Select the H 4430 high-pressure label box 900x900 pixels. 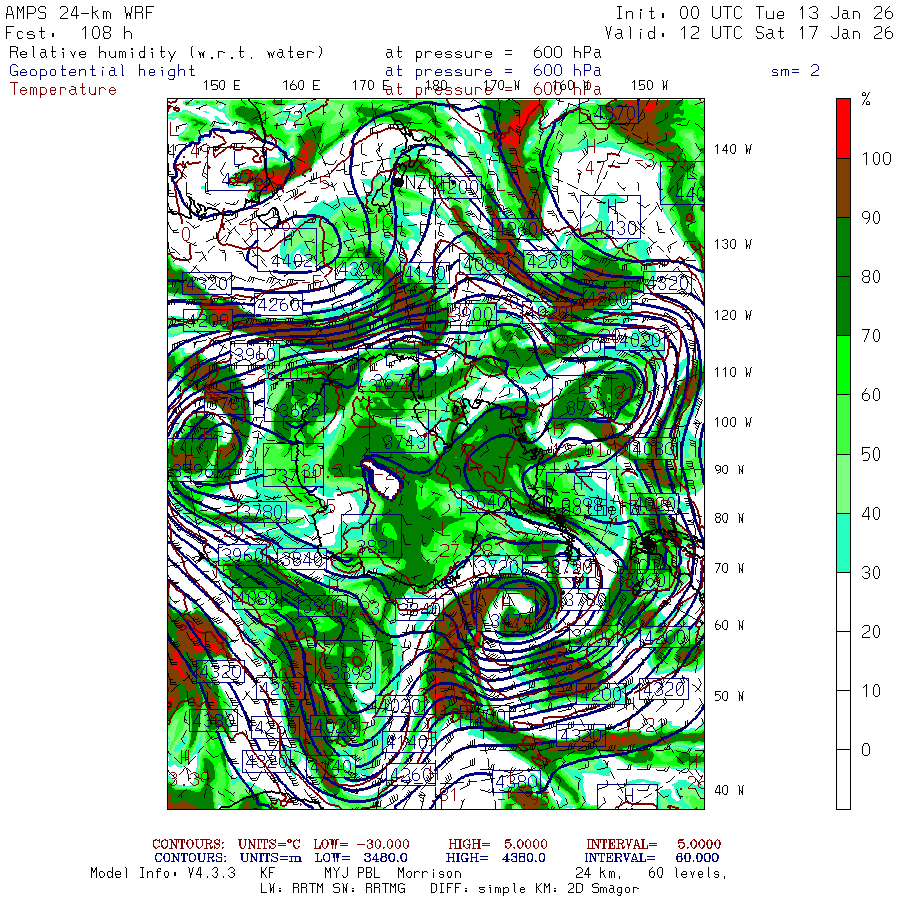(609, 216)
